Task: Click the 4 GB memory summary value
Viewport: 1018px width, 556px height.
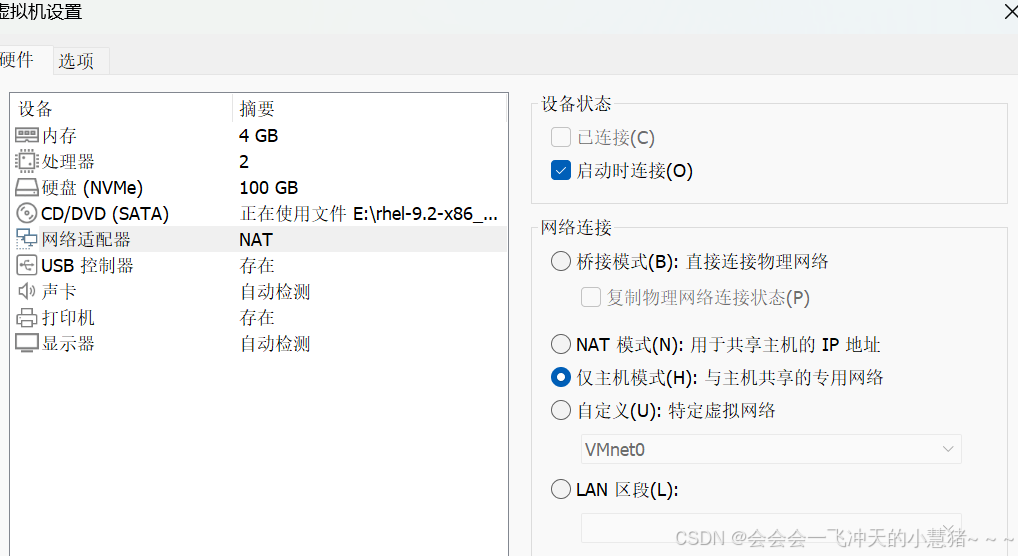Action: [x=258, y=136]
